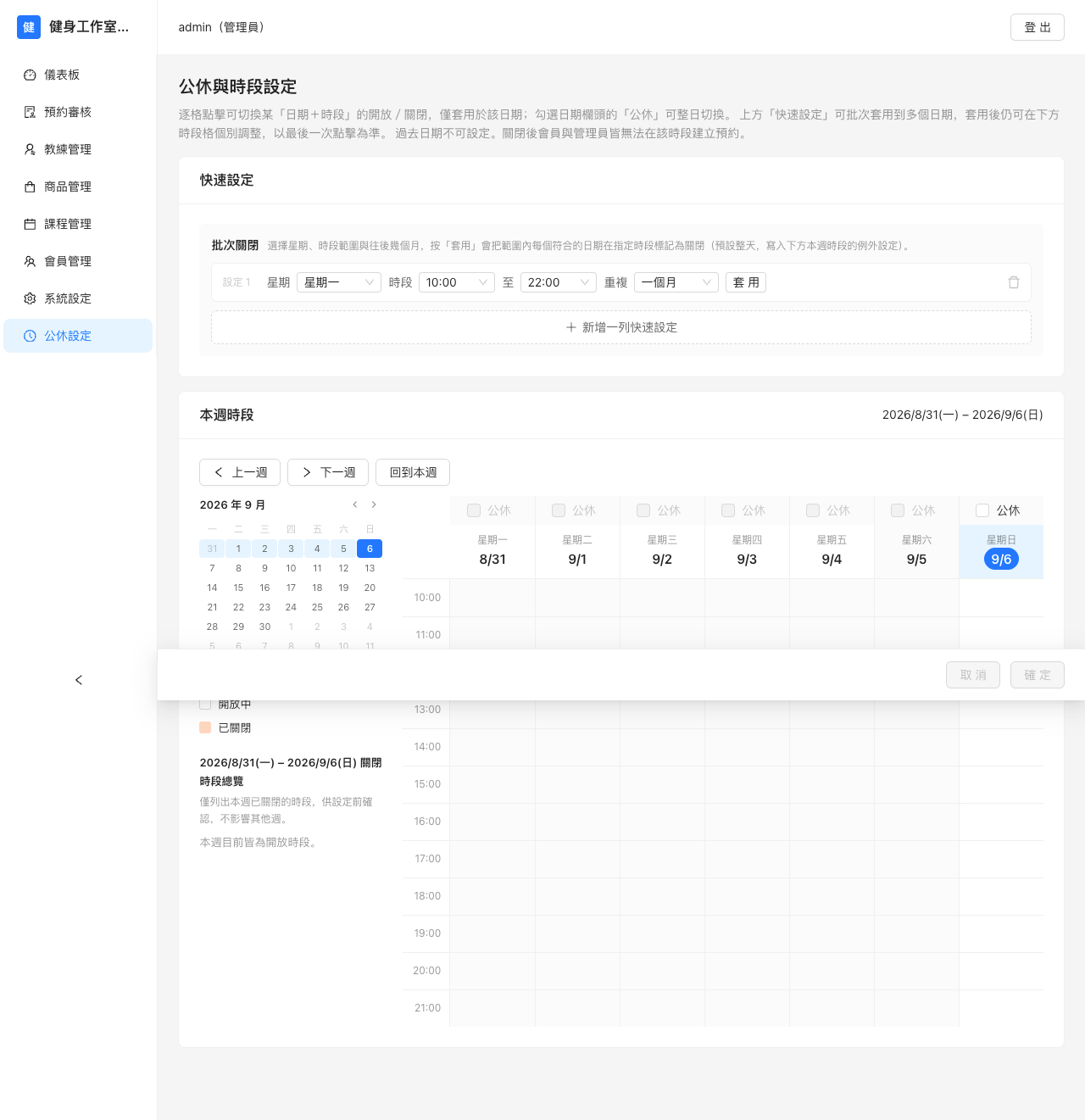
Task: Open the 重複 repeat dropdown showing 一個月
Action: click(676, 282)
